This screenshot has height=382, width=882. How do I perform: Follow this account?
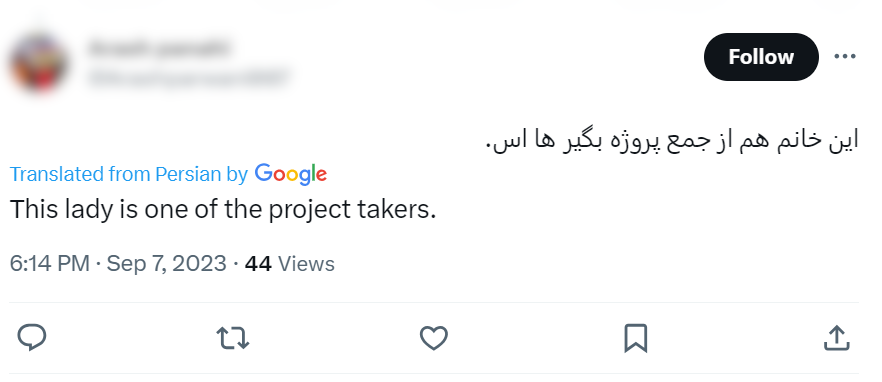click(x=761, y=57)
